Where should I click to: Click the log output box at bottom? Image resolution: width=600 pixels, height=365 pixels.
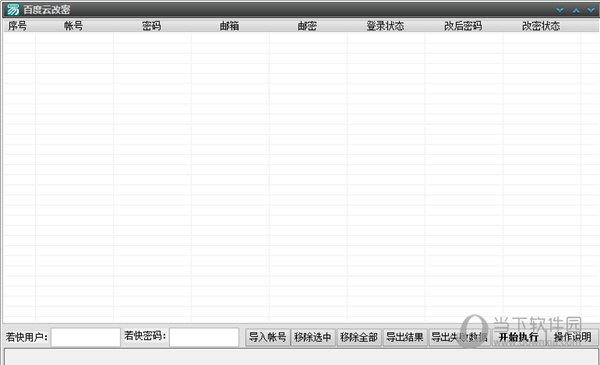tap(301, 357)
